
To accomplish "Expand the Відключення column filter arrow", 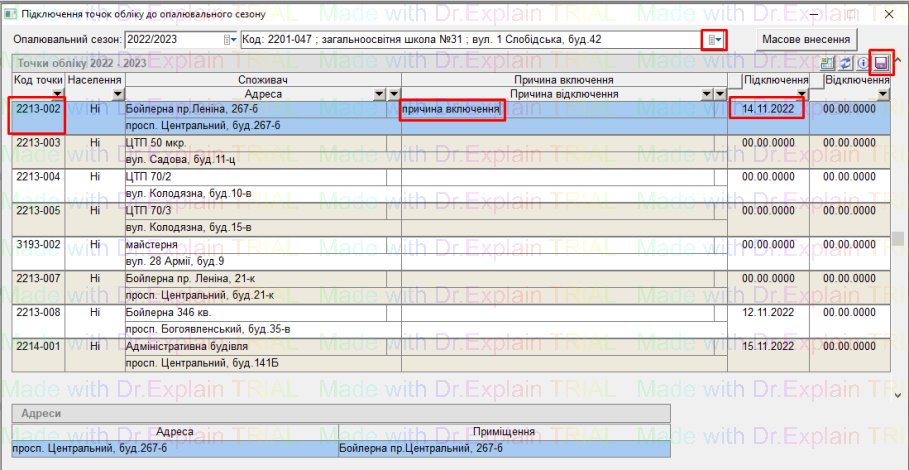I will tap(883, 94).
